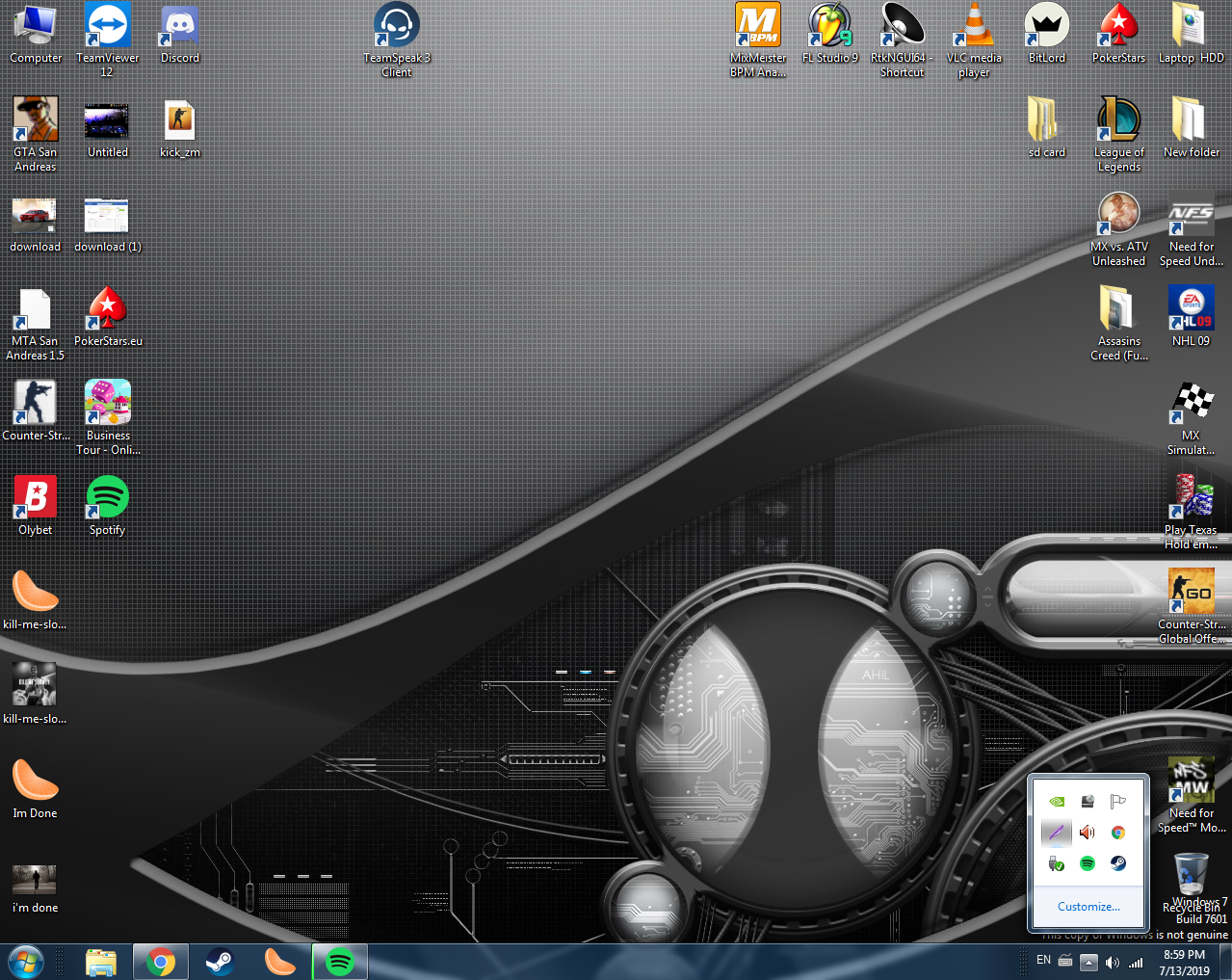1232x980 pixels.
Task: Switch to Spotify on the taskbar
Action: pyautogui.click(x=340, y=962)
